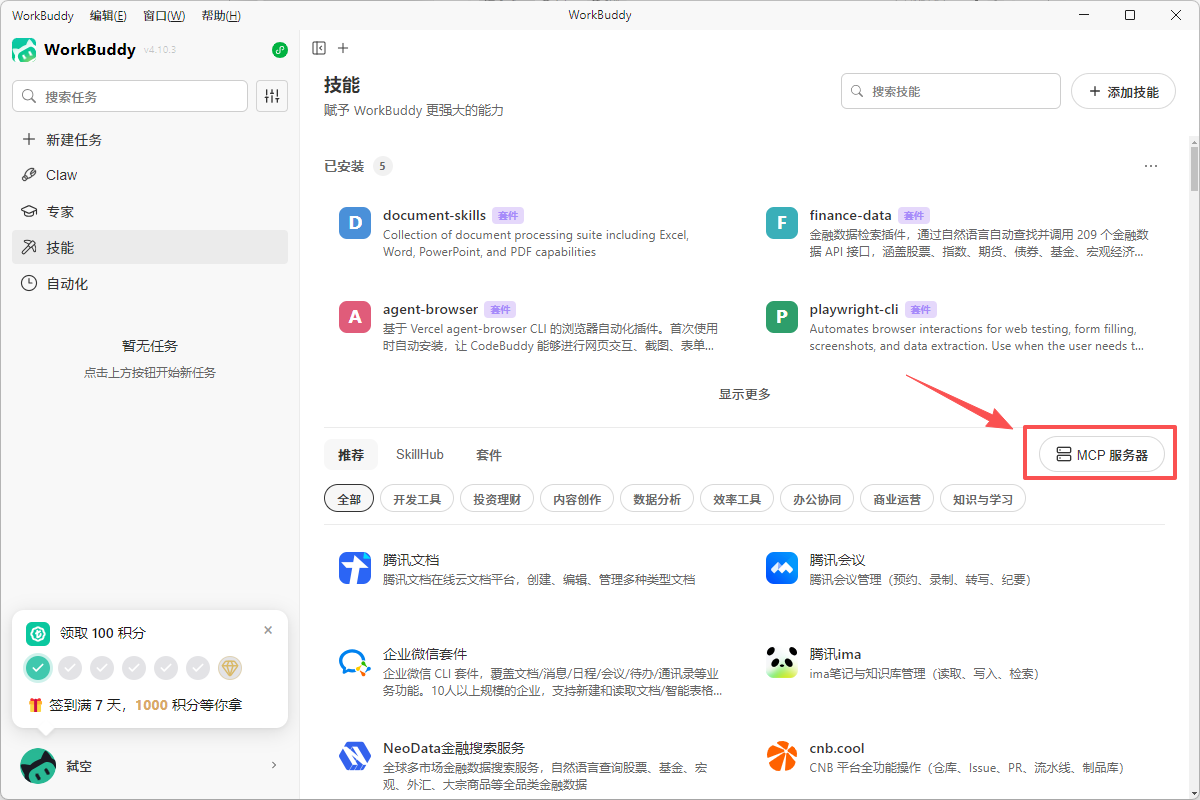The height and width of the screenshot is (800, 1200).
Task: Open the 编辑 menu
Action: (108, 15)
